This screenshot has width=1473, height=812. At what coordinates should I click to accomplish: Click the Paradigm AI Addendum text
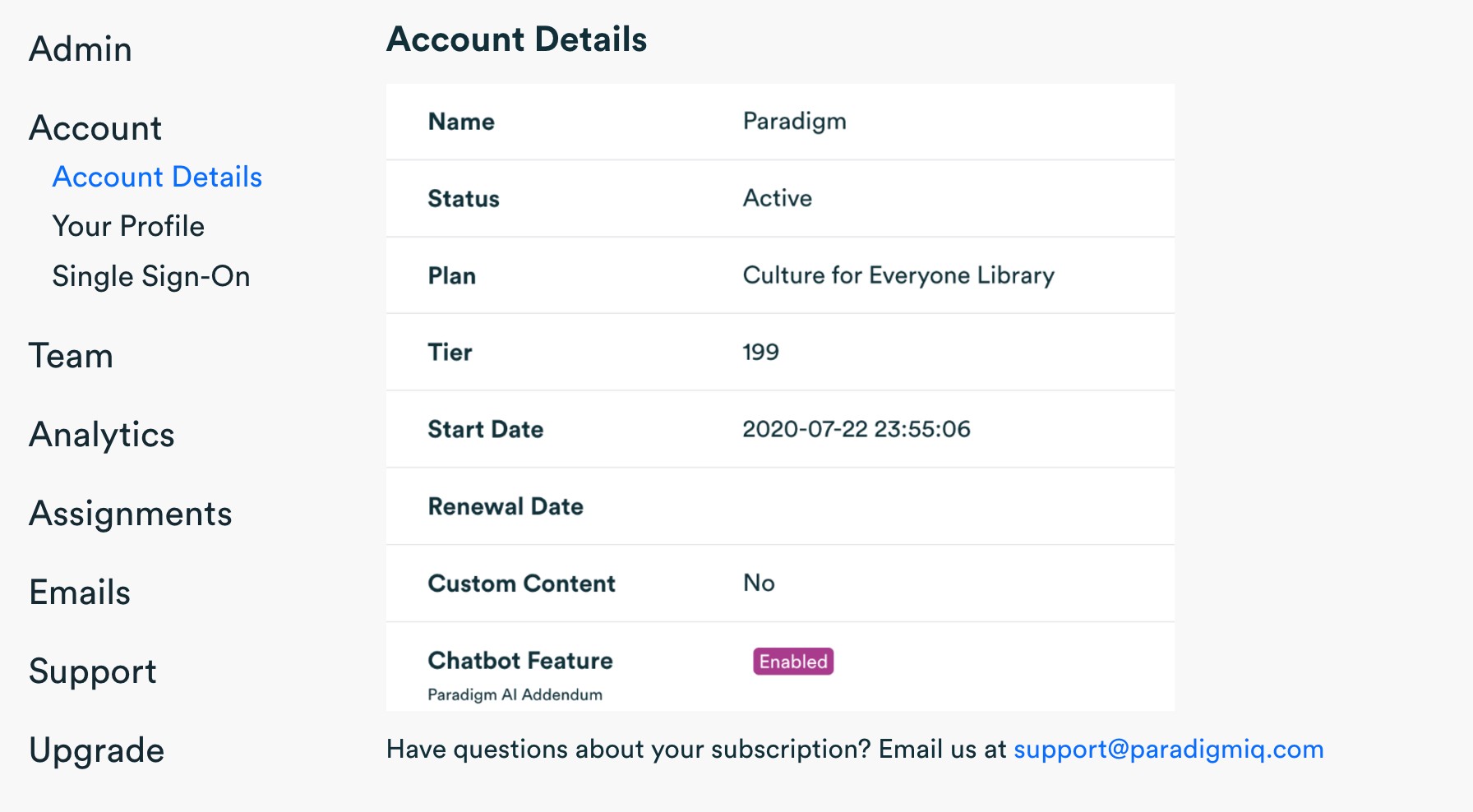[x=515, y=694]
